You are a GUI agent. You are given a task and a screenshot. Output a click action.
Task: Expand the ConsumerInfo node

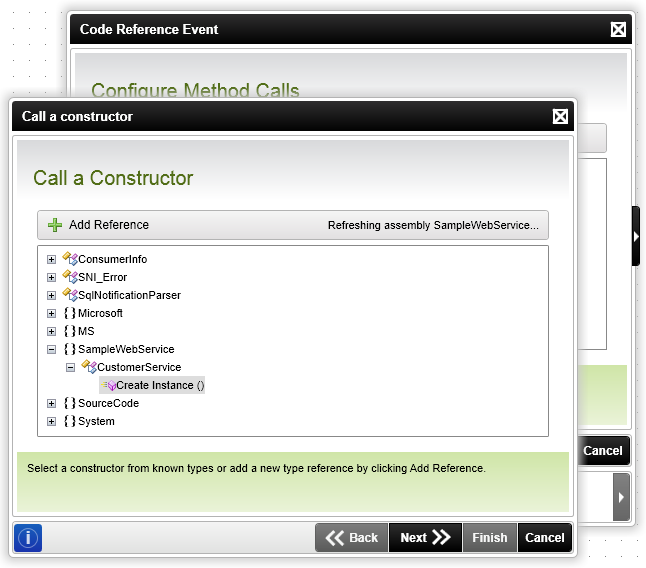[51, 259]
